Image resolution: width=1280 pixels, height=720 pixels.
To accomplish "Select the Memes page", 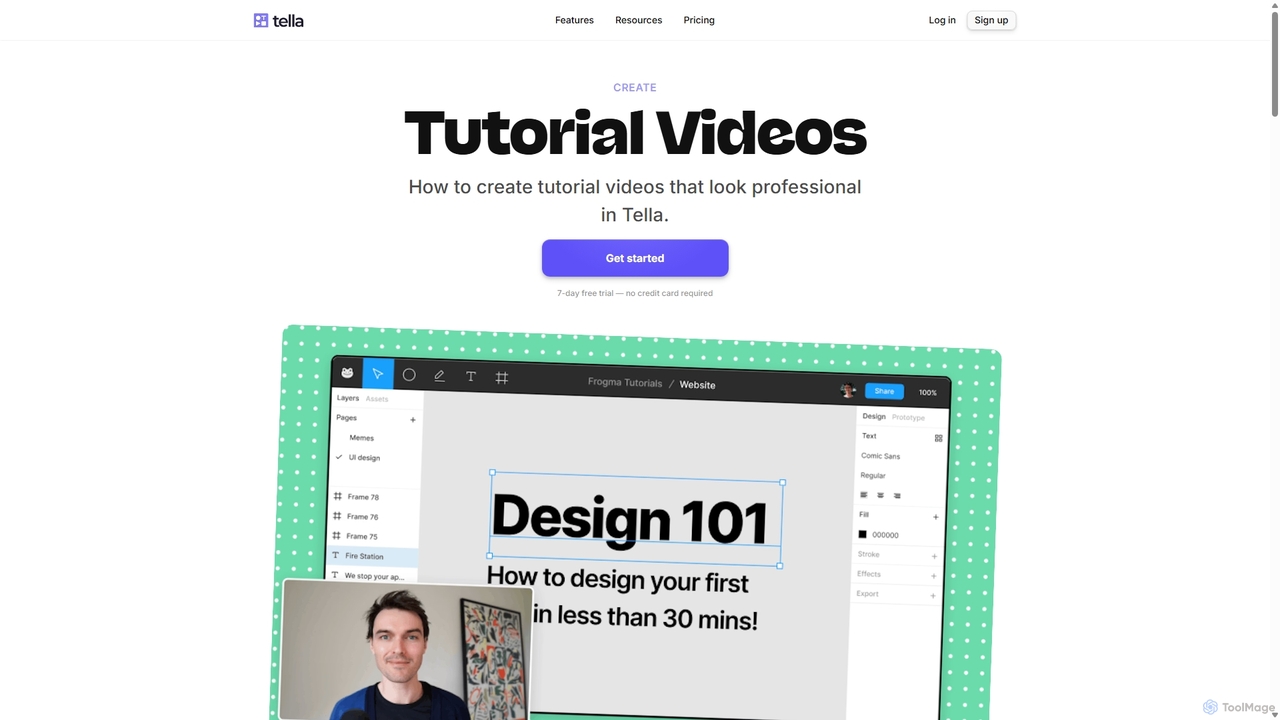I will (362, 438).
